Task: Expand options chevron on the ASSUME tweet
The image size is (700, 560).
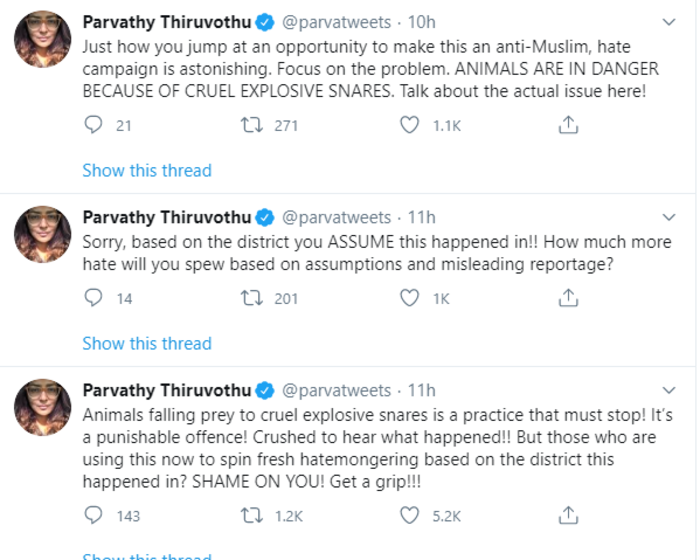Action: pyautogui.click(x=669, y=217)
